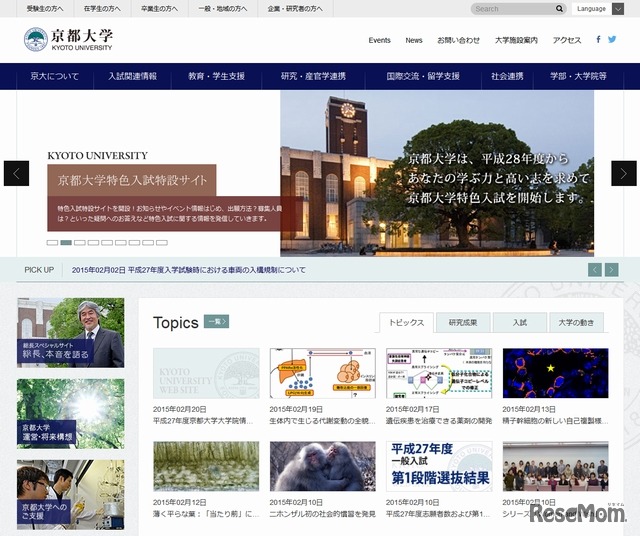Select the eighth carousel slide indicator

point(148,242)
